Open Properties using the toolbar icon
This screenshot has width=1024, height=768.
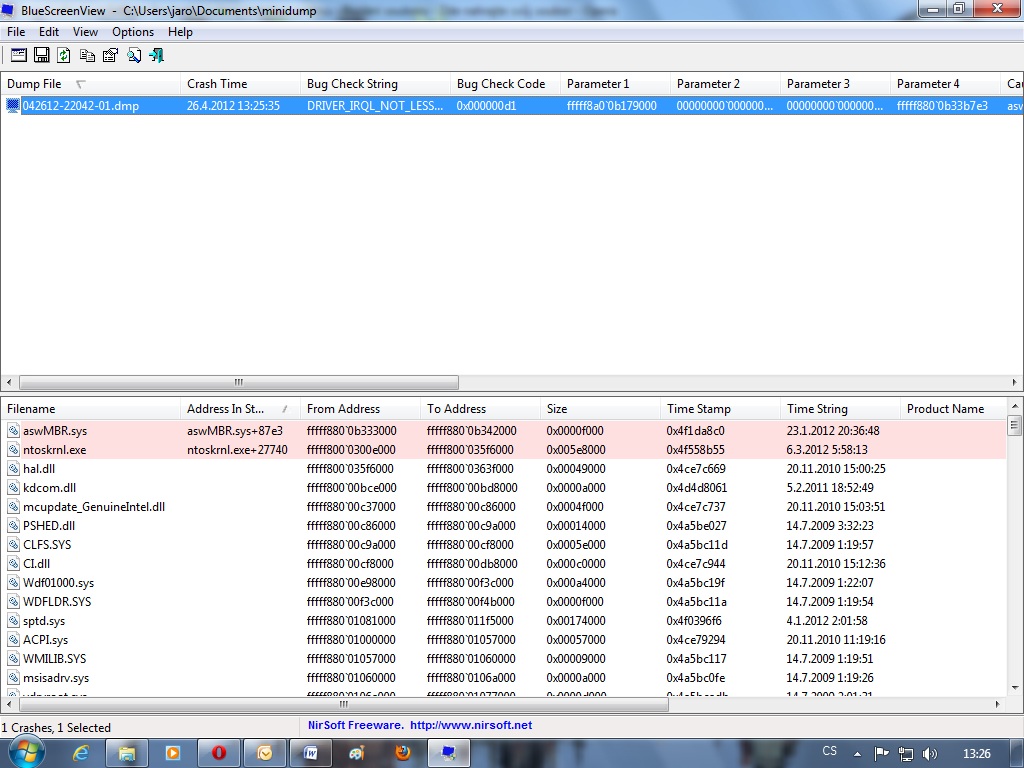click(x=110, y=56)
